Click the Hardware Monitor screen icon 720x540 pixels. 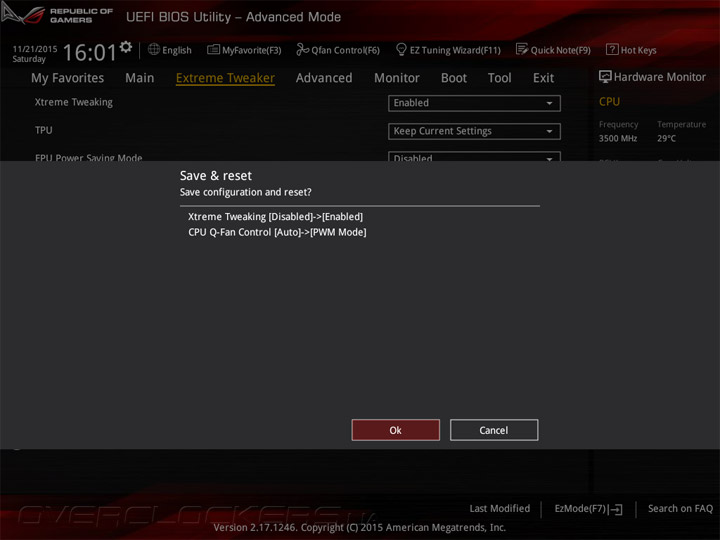pos(605,77)
